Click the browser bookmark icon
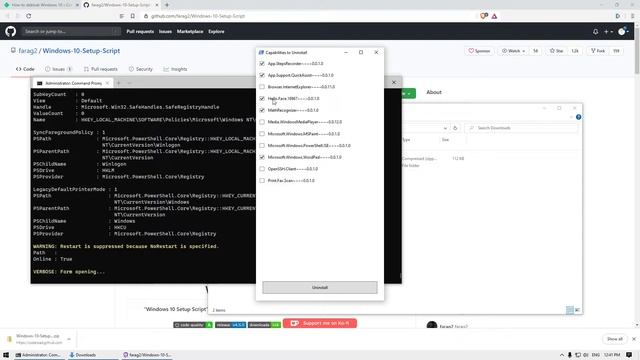The width and height of the screenshot is (640, 360). tap(133, 16)
